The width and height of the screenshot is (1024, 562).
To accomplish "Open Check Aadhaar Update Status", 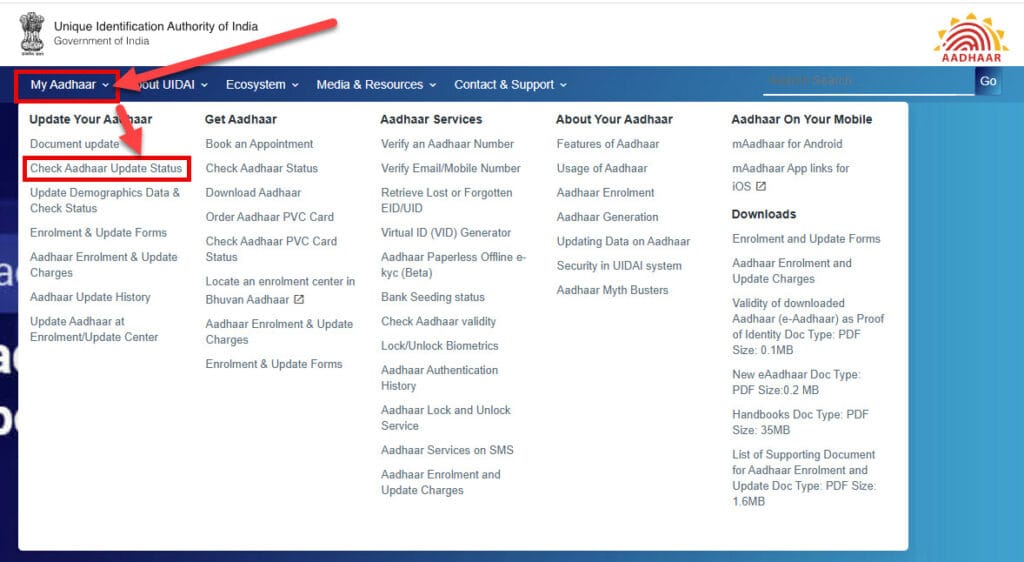I will click(x=106, y=168).
